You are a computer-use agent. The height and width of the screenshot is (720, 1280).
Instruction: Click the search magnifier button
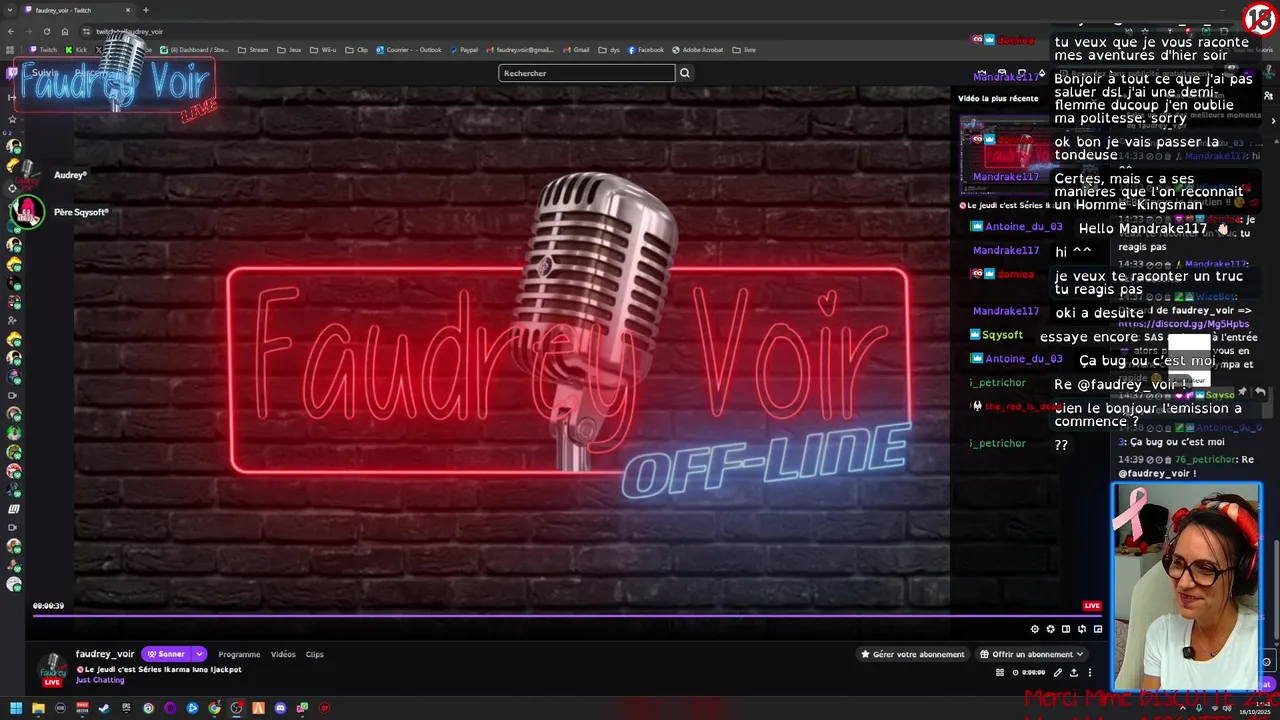click(685, 73)
